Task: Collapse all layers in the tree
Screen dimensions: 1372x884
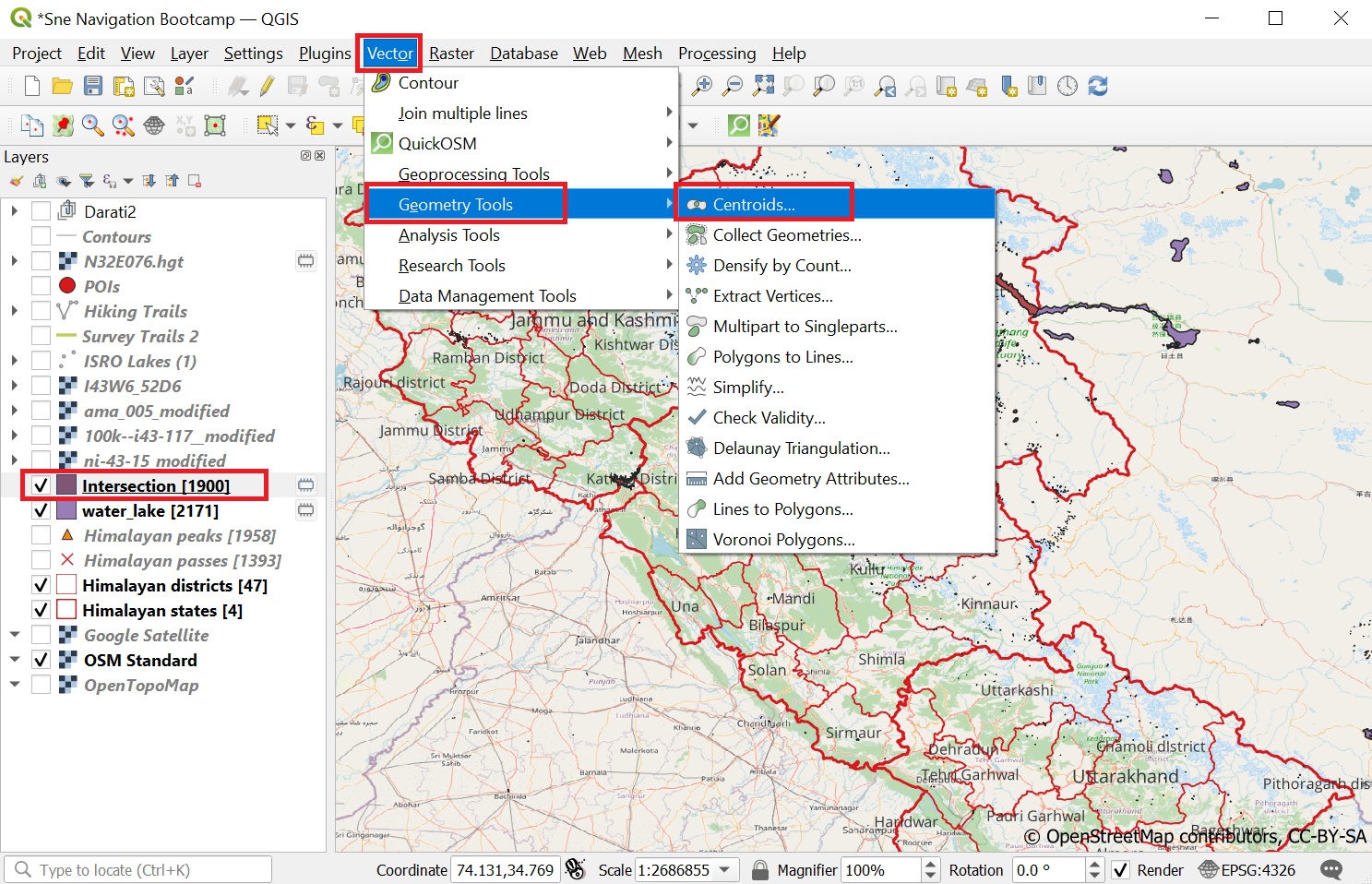Action: pos(172,181)
